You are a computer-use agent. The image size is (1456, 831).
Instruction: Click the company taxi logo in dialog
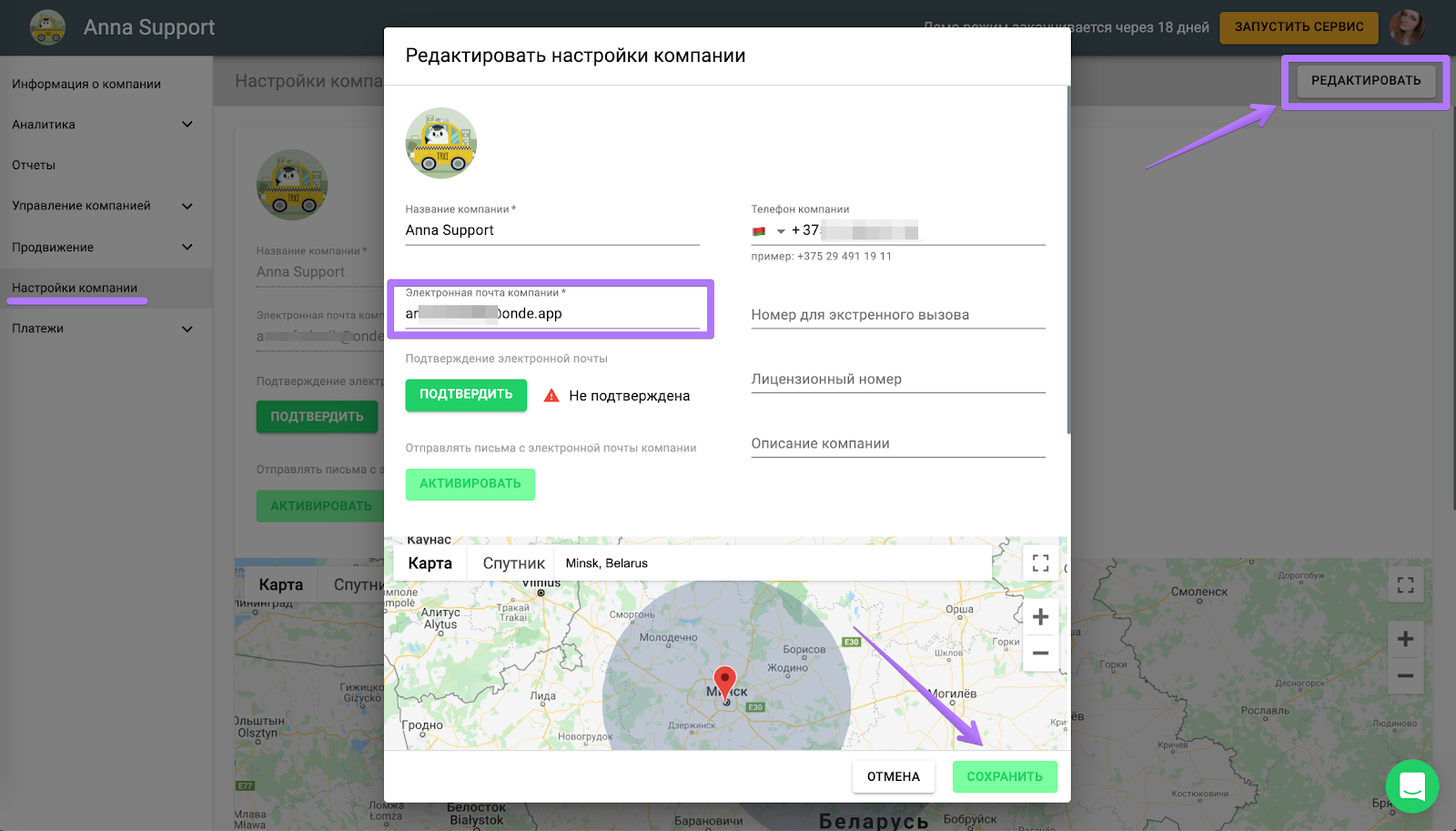pyautogui.click(x=441, y=143)
